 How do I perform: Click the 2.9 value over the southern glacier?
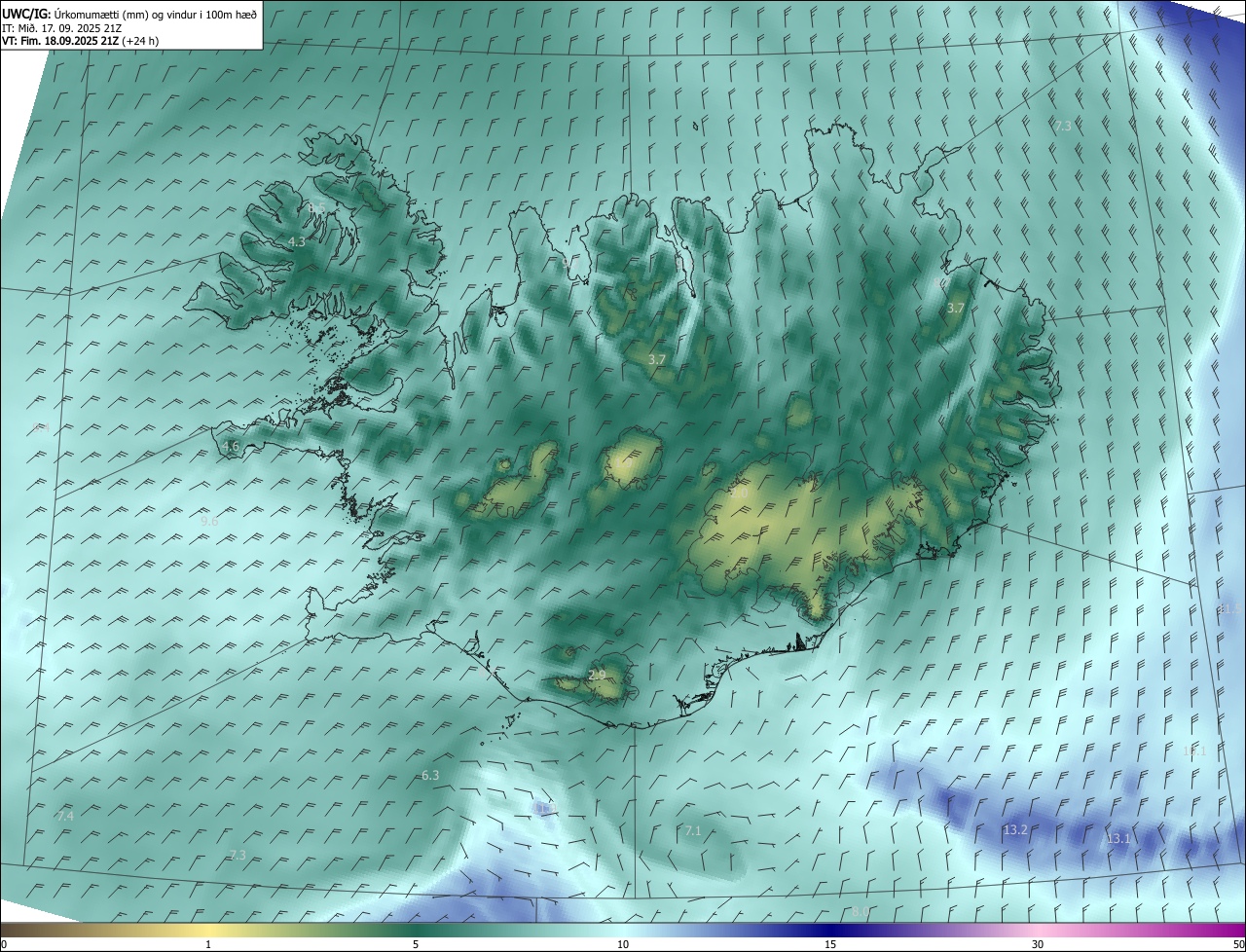[x=598, y=676]
